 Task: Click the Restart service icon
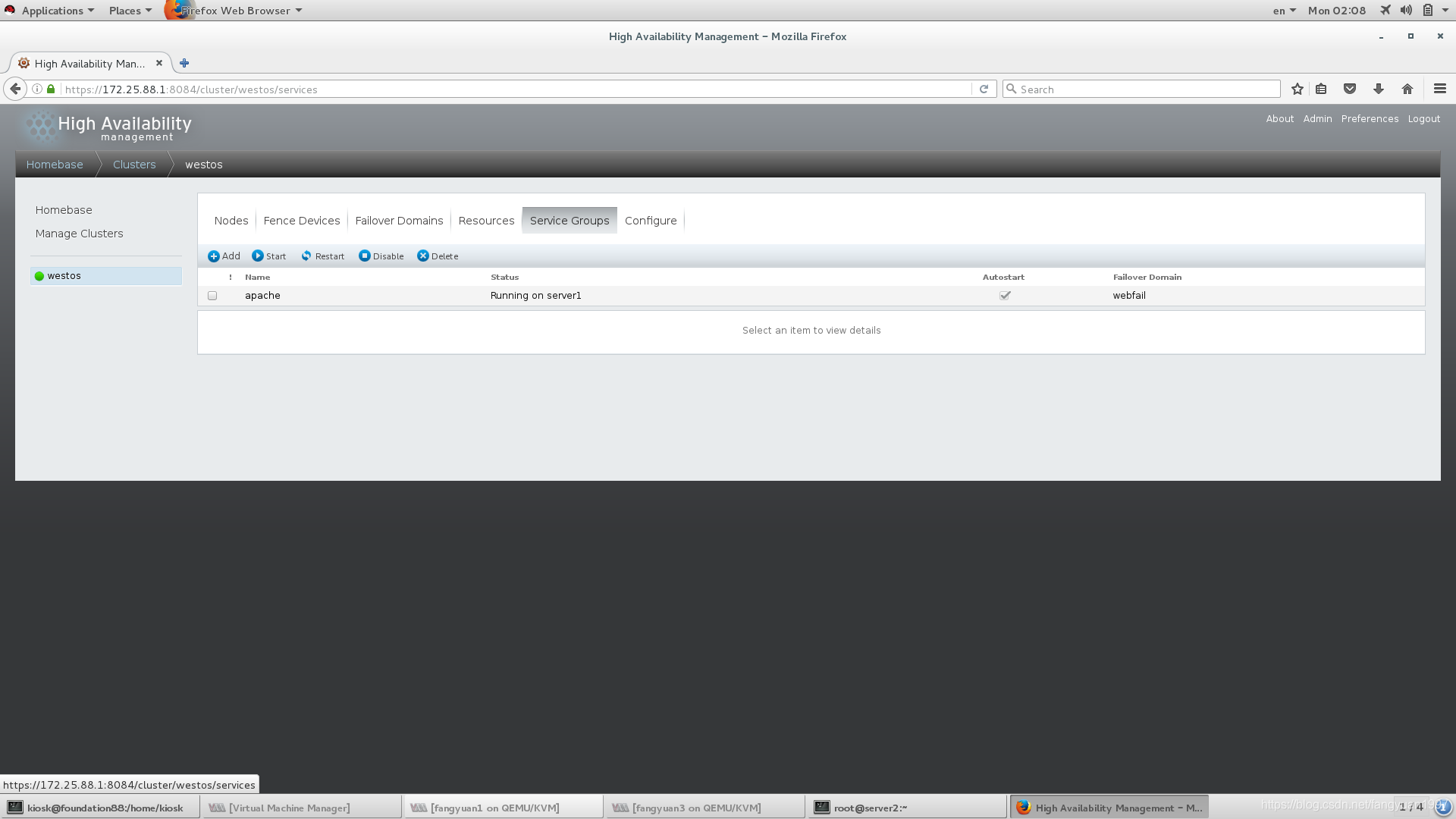[306, 256]
